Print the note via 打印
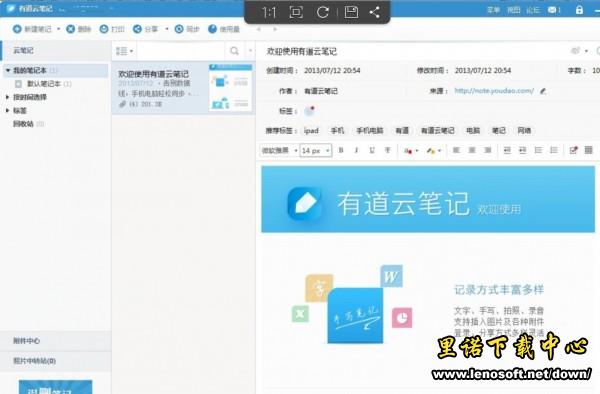 point(112,29)
